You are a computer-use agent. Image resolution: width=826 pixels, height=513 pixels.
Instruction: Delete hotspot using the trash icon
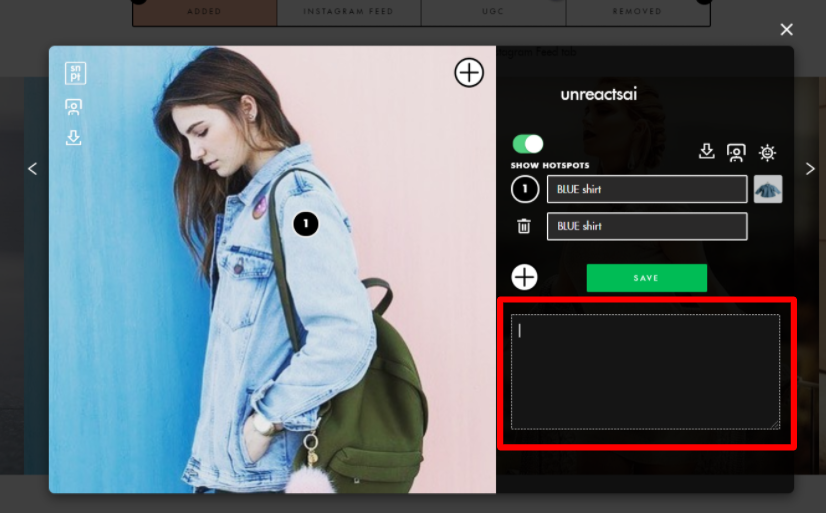click(524, 226)
